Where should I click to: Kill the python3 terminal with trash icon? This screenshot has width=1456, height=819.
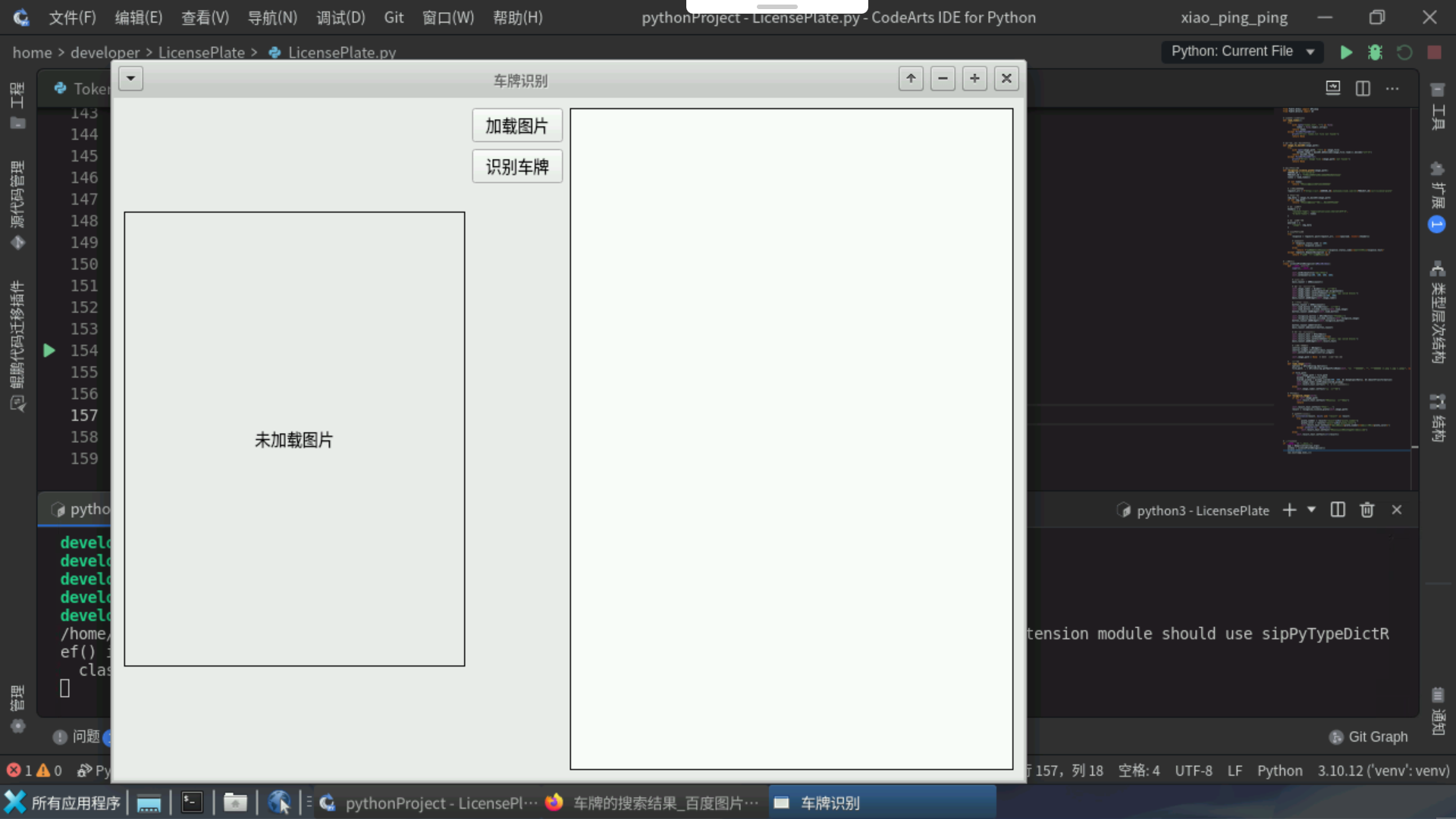[x=1367, y=510]
